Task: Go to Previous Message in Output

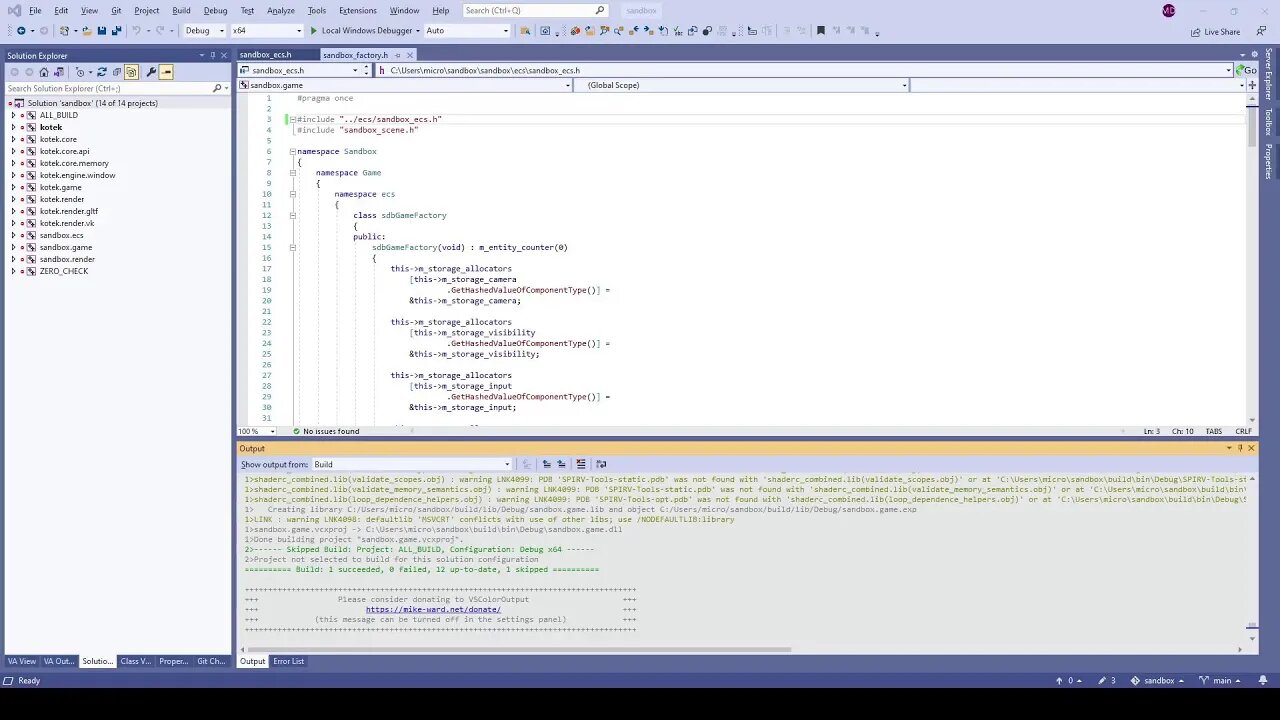Action: tap(546, 464)
